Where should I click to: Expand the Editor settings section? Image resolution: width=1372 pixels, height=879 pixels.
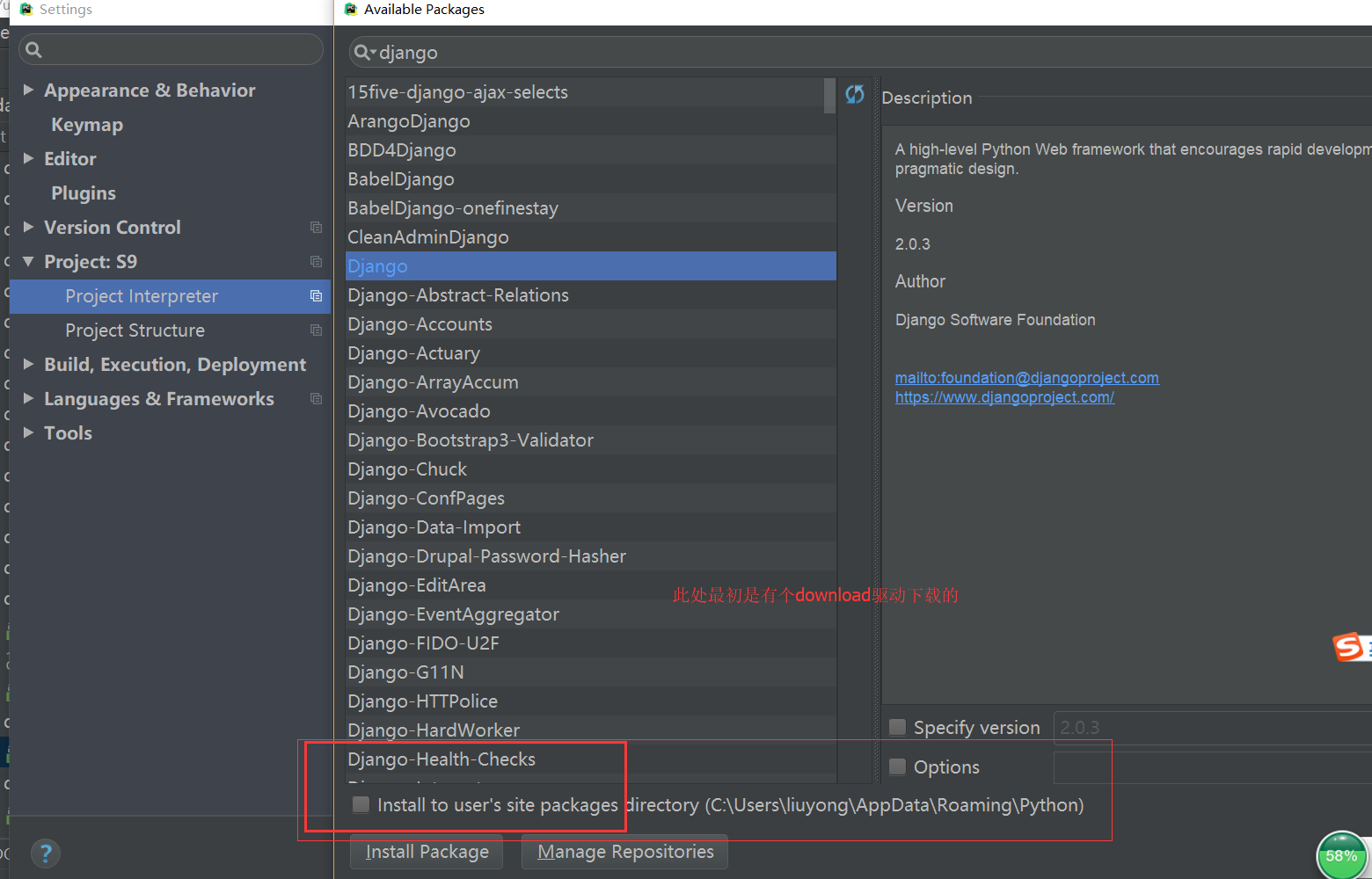[28, 158]
